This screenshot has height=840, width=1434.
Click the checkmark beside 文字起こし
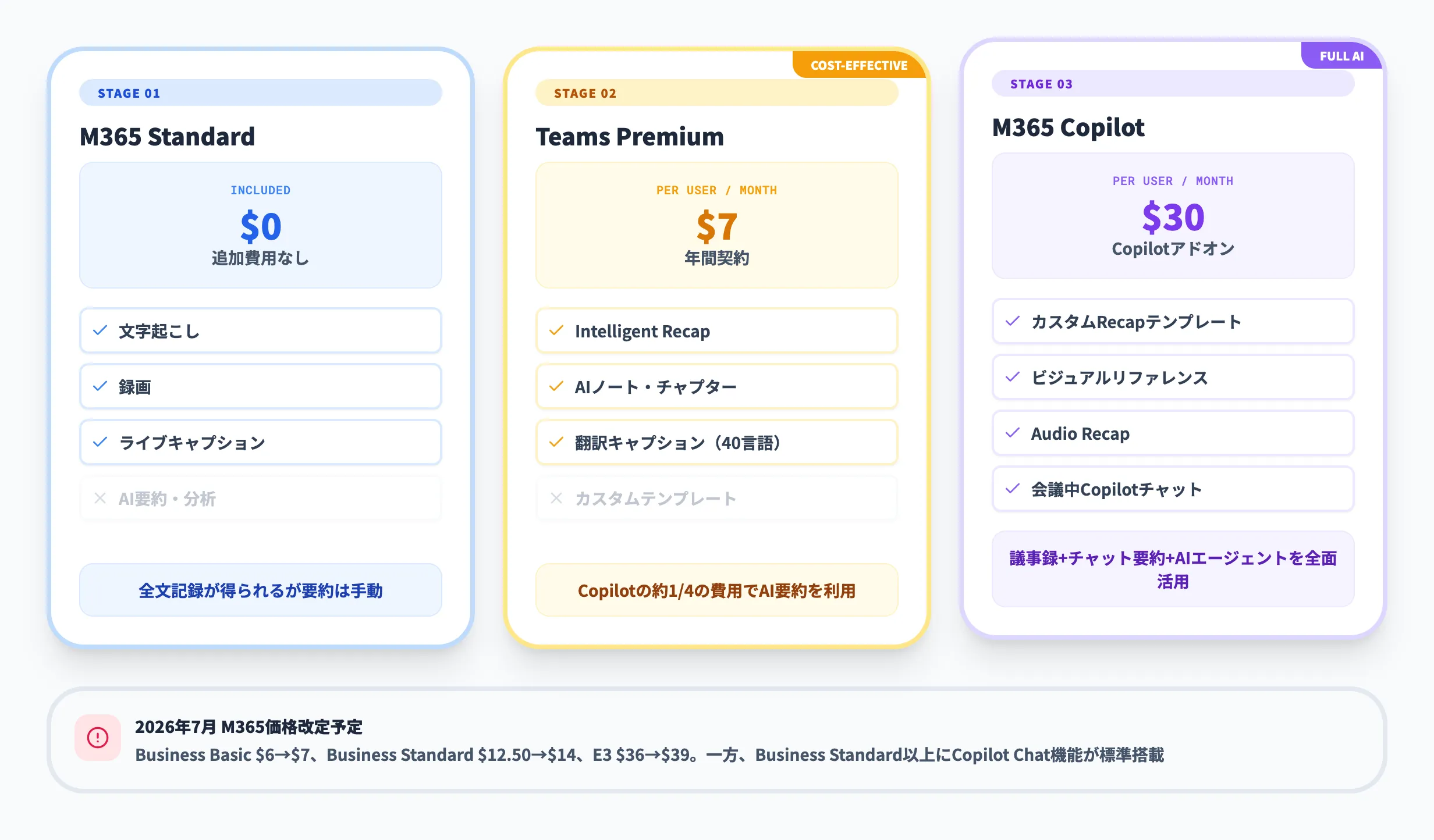click(x=100, y=330)
